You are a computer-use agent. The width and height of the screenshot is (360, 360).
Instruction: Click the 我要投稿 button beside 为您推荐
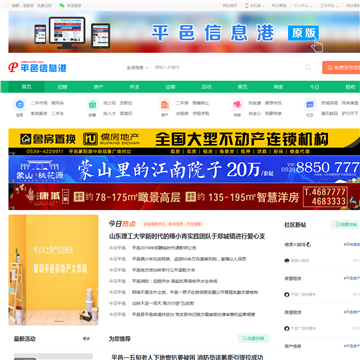click(x=253, y=338)
